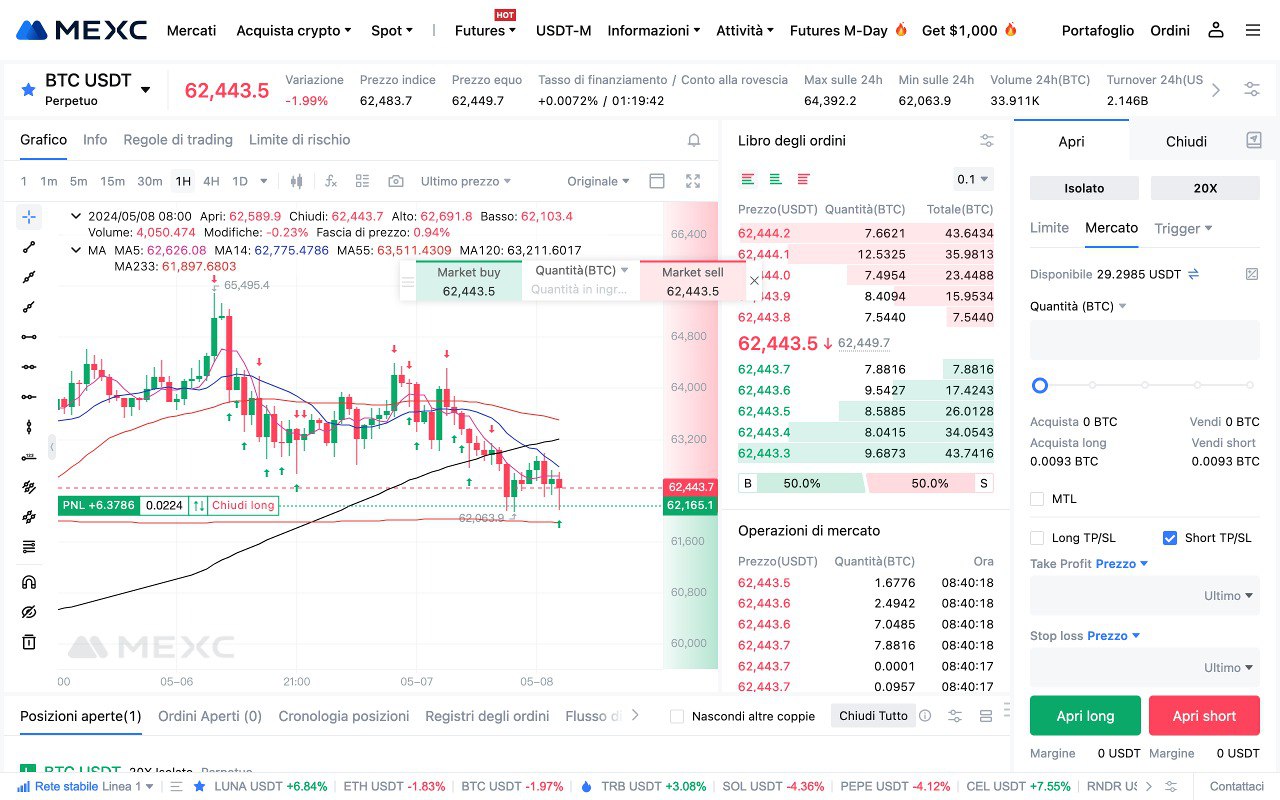
Task: Open the calculator icon beside Chiudi tab
Action: tap(1254, 141)
